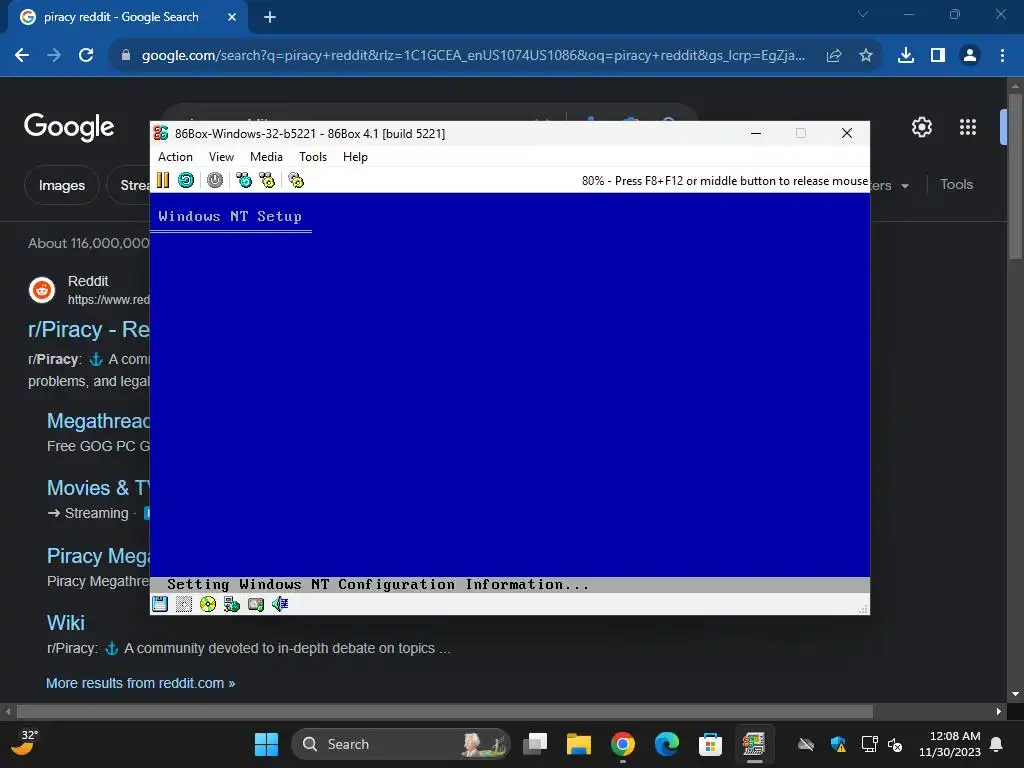Click the Google logo
Image resolution: width=1024 pixels, height=768 pixels.
tap(69, 127)
